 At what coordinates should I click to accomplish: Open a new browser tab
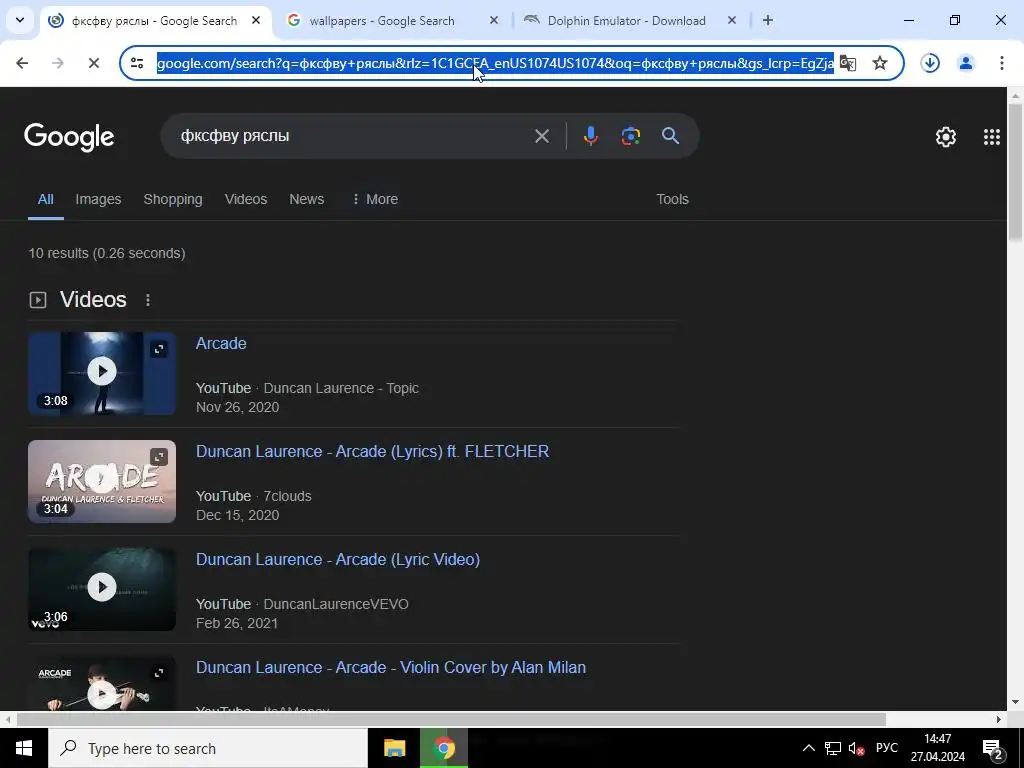768,20
